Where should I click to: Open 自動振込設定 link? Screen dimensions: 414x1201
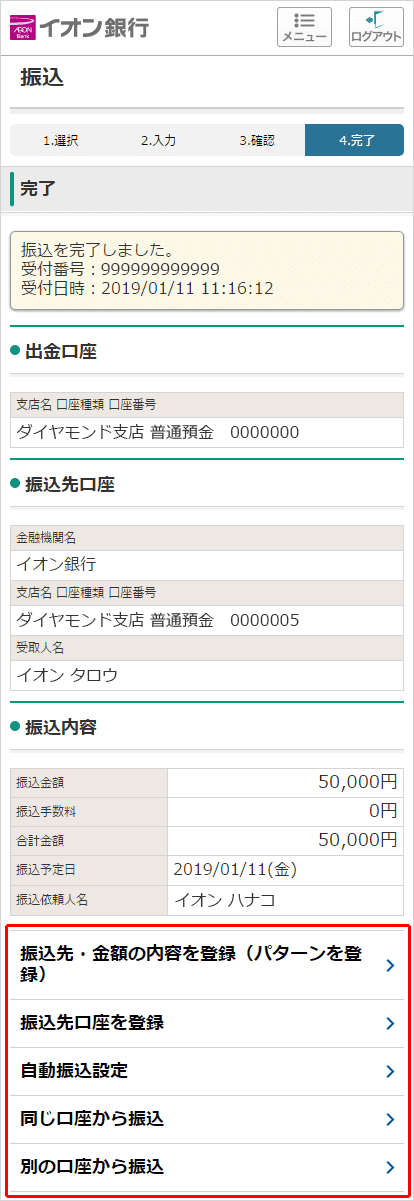[207, 1071]
